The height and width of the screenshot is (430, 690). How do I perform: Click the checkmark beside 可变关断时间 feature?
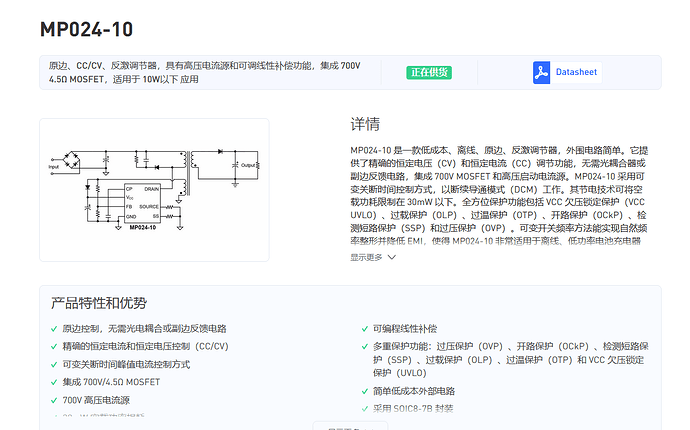pyautogui.click(x=54, y=365)
